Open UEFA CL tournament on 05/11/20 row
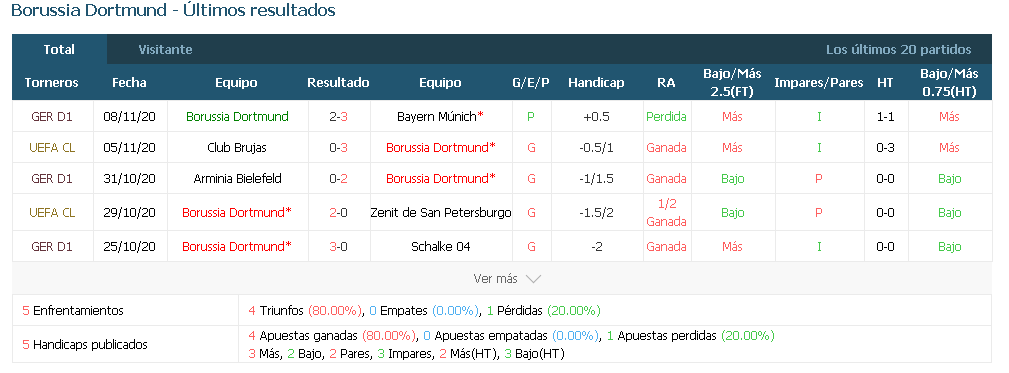Viewport: 1009px width, 373px height. point(52,147)
